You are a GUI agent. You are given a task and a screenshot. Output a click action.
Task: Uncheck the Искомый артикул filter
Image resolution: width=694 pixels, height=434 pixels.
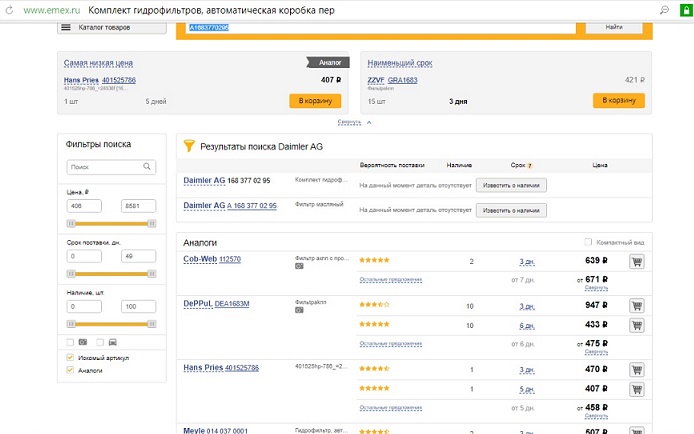(70, 357)
